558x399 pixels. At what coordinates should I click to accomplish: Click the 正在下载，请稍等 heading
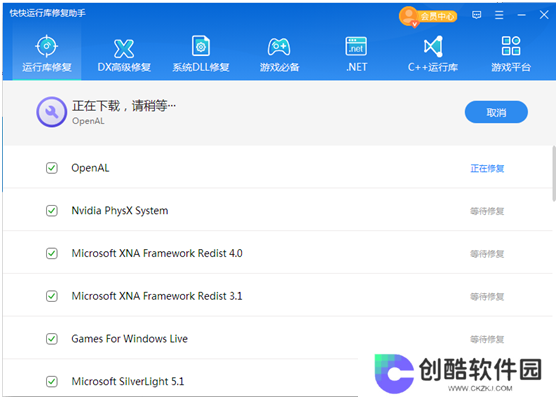(x=124, y=106)
